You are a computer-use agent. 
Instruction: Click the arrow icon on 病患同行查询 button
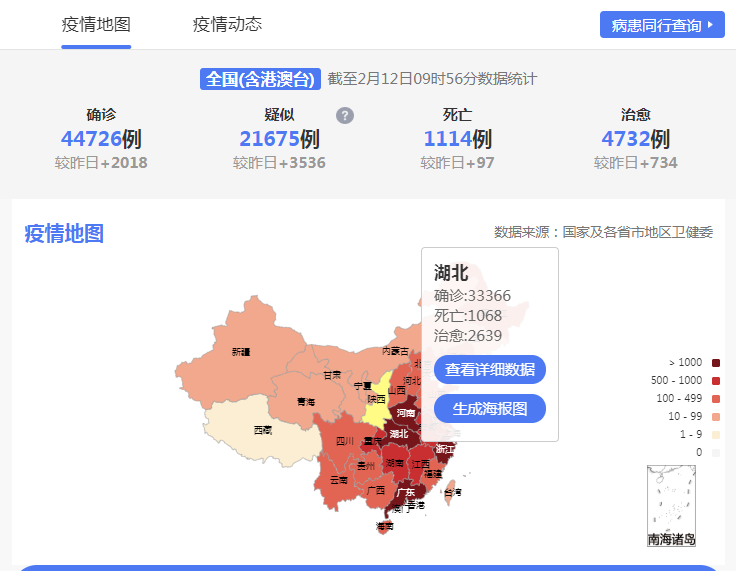[709, 25]
